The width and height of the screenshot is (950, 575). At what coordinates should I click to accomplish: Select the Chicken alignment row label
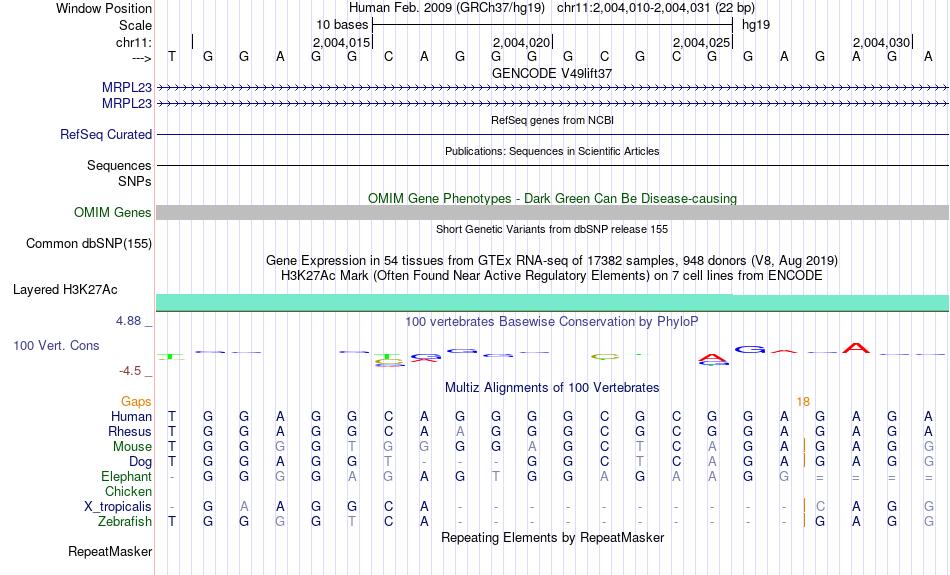[128, 491]
